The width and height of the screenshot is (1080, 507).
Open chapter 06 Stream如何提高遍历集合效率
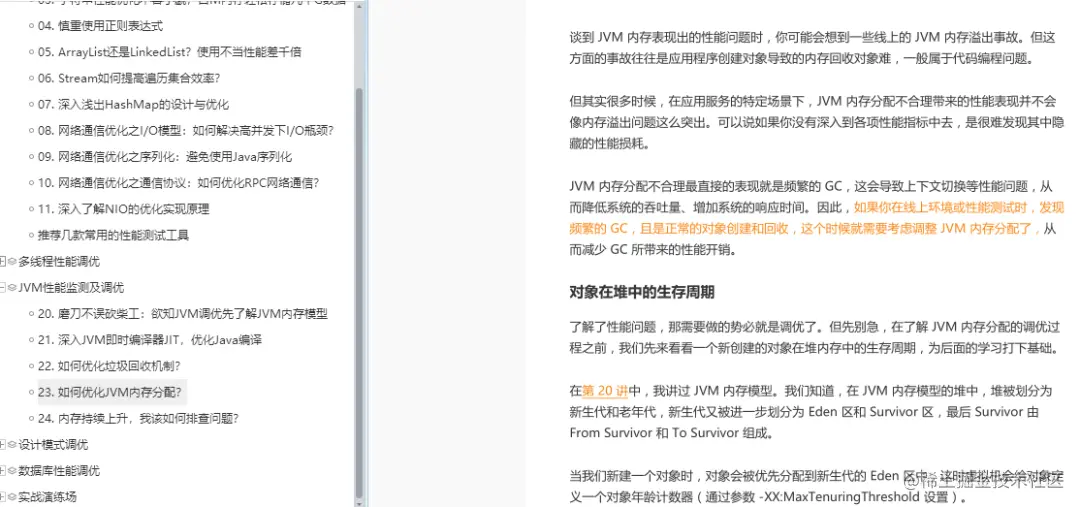129,78
